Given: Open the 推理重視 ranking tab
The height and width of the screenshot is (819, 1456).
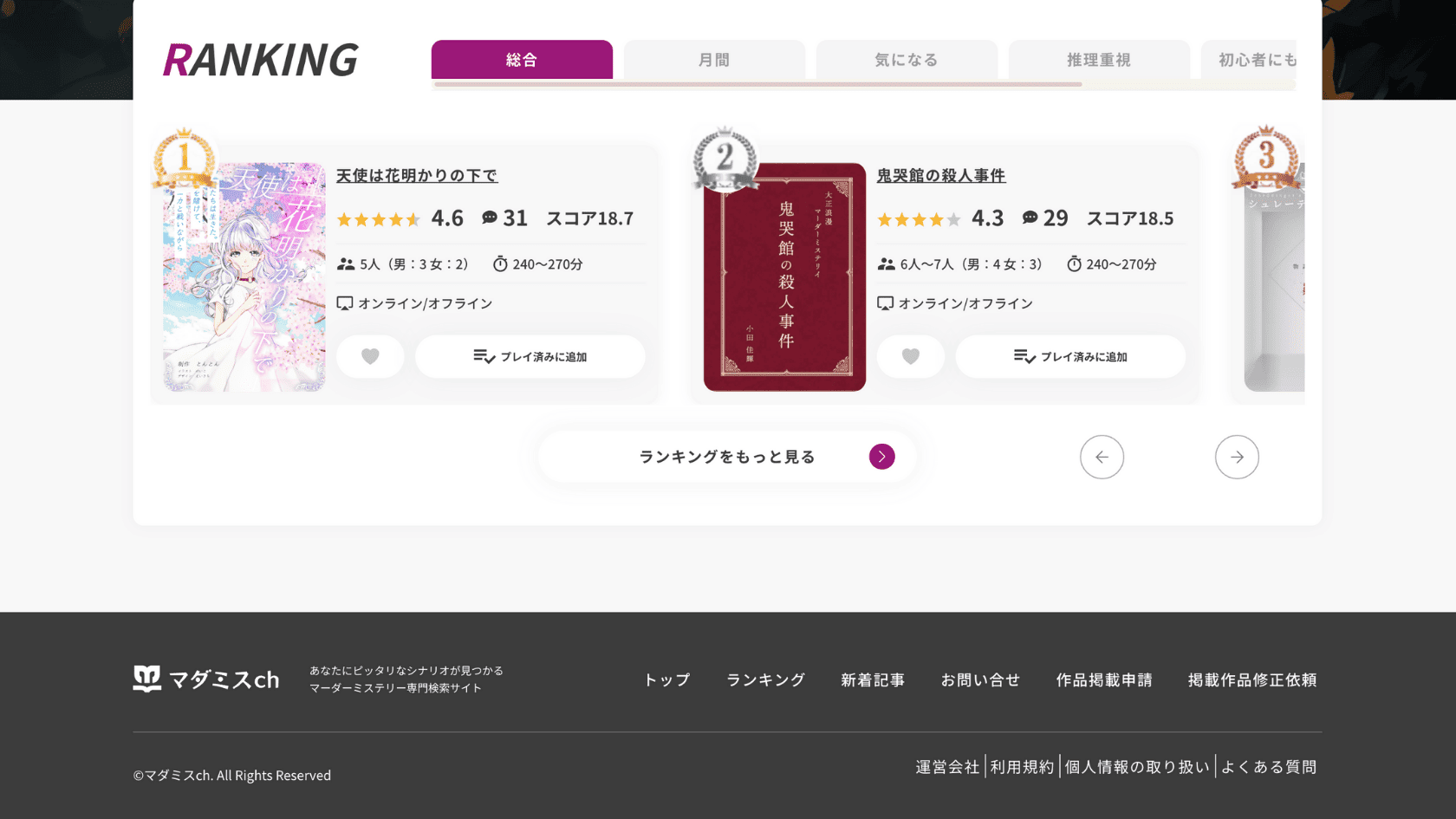Looking at the screenshot, I should tap(1098, 60).
